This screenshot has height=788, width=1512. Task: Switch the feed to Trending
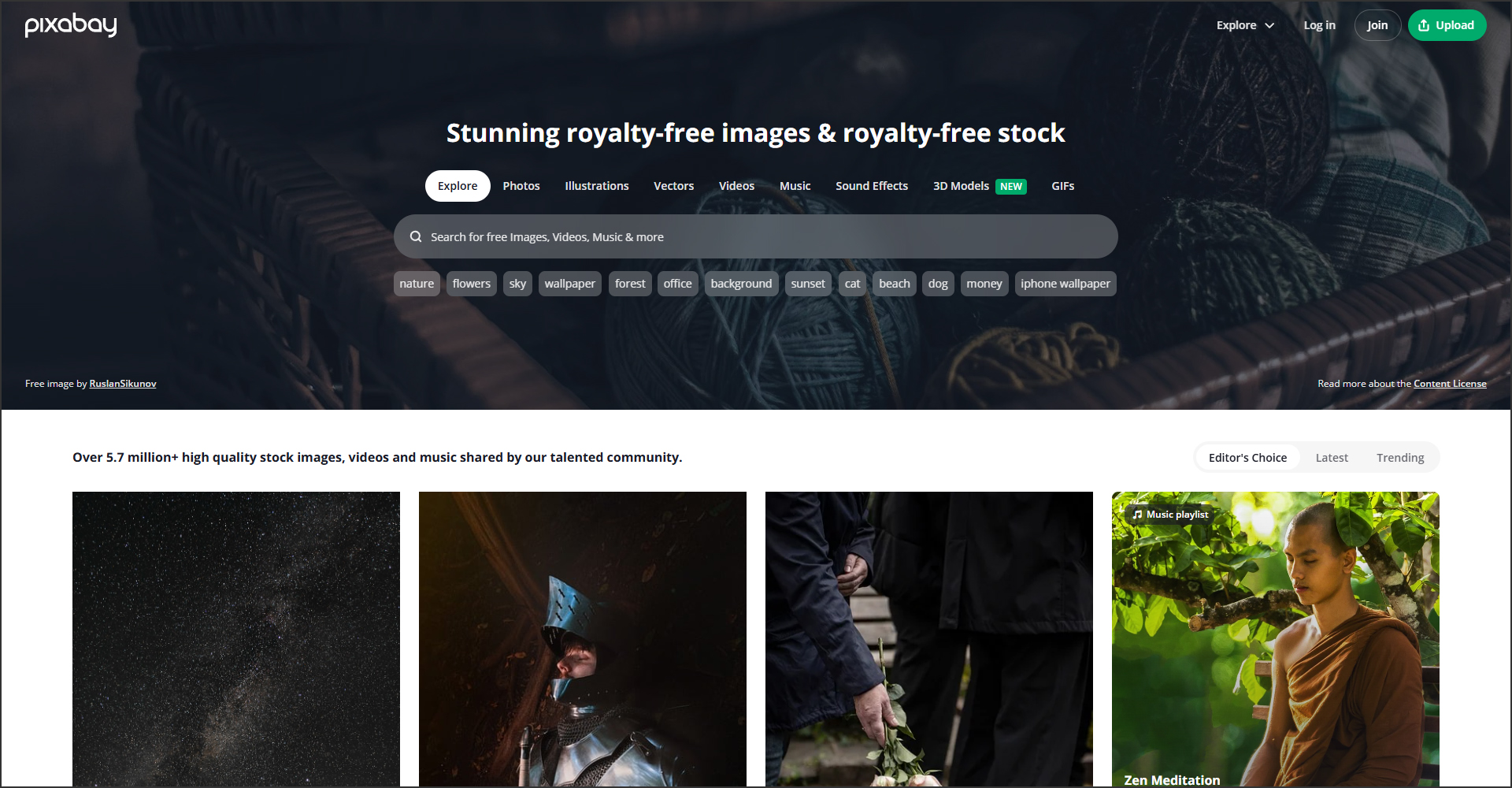pos(1400,458)
